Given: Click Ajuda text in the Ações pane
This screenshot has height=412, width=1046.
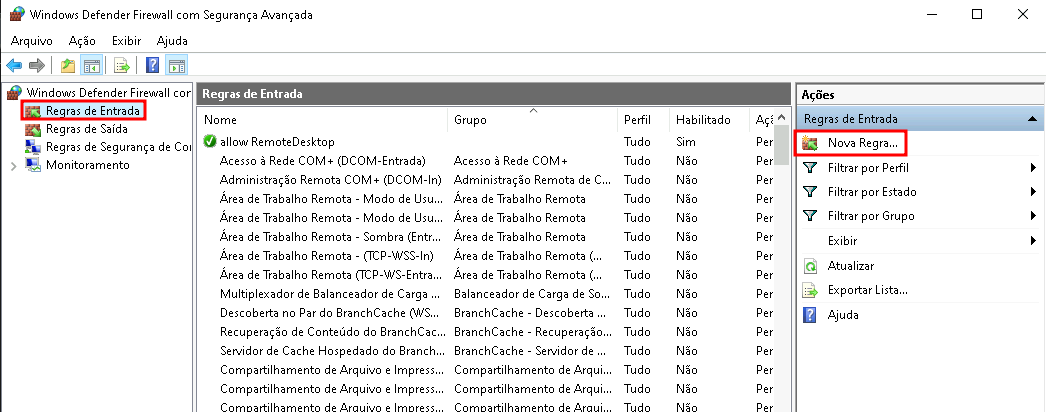Looking at the screenshot, I should tap(843, 315).
